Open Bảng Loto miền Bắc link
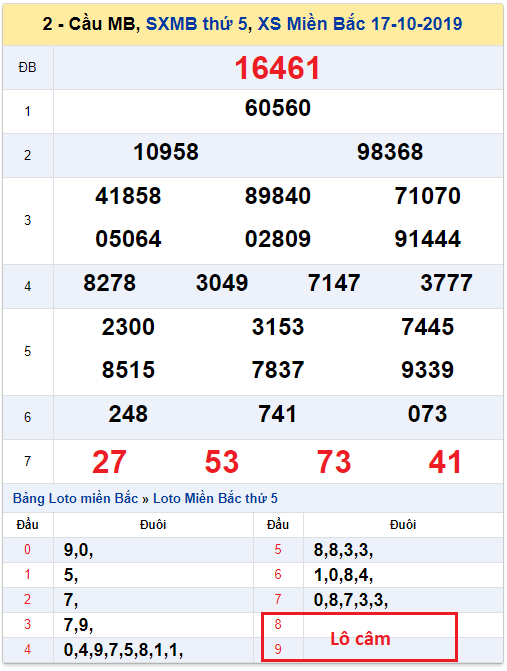The height and width of the screenshot is (671, 507). [75, 499]
